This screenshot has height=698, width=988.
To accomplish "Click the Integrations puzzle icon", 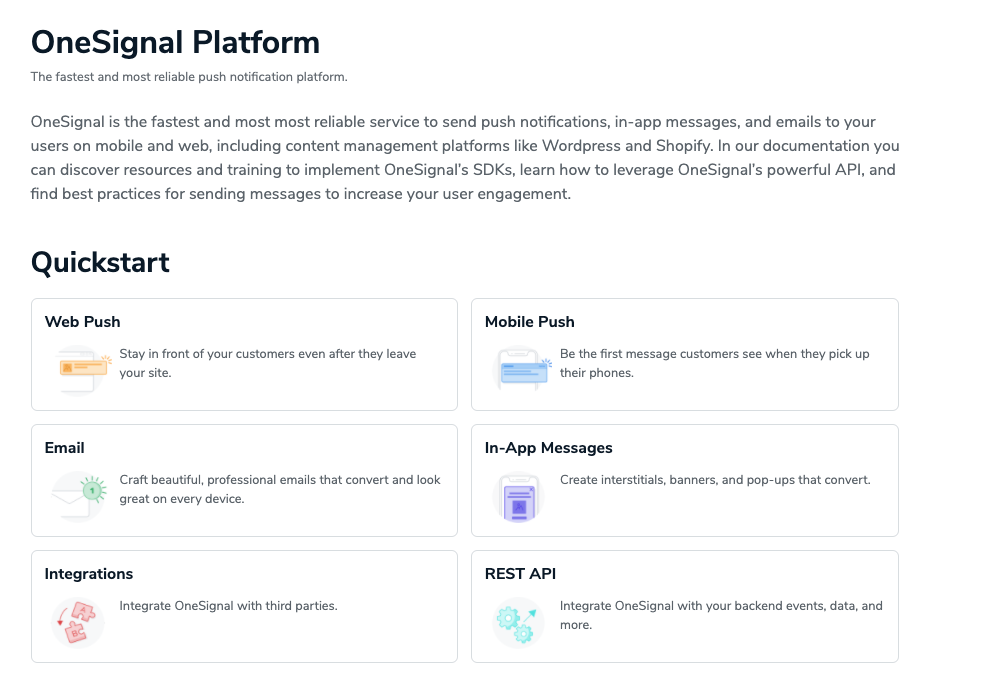I will click(x=80, y=621).
